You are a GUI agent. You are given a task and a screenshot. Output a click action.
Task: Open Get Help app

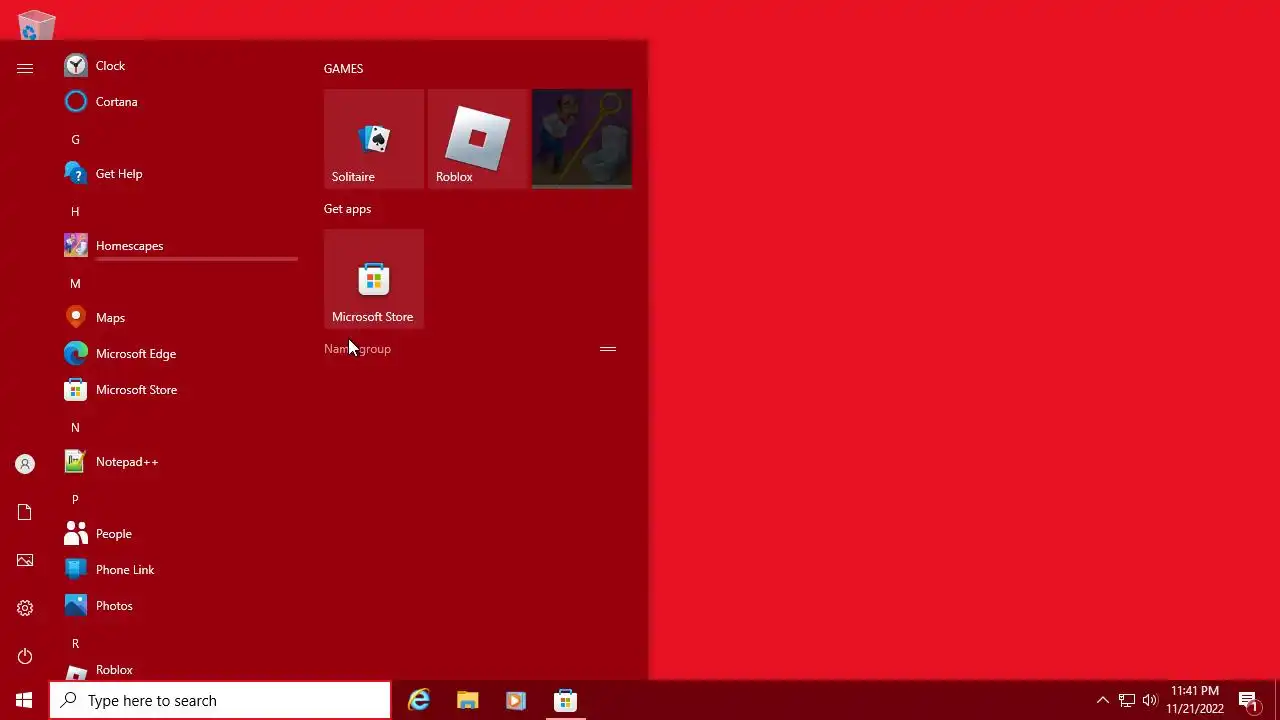point(180,174)
